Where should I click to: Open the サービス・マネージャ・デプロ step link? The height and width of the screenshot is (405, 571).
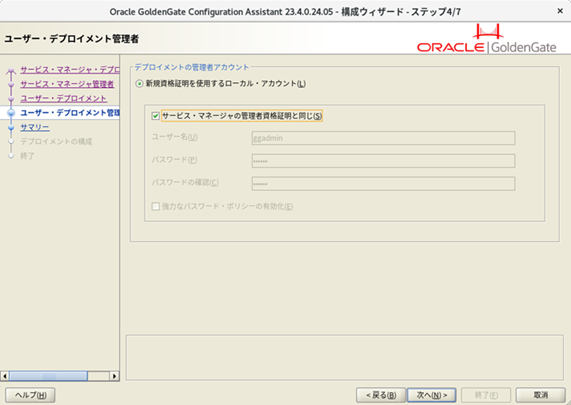pyautogui.click(x=70, y=69)
